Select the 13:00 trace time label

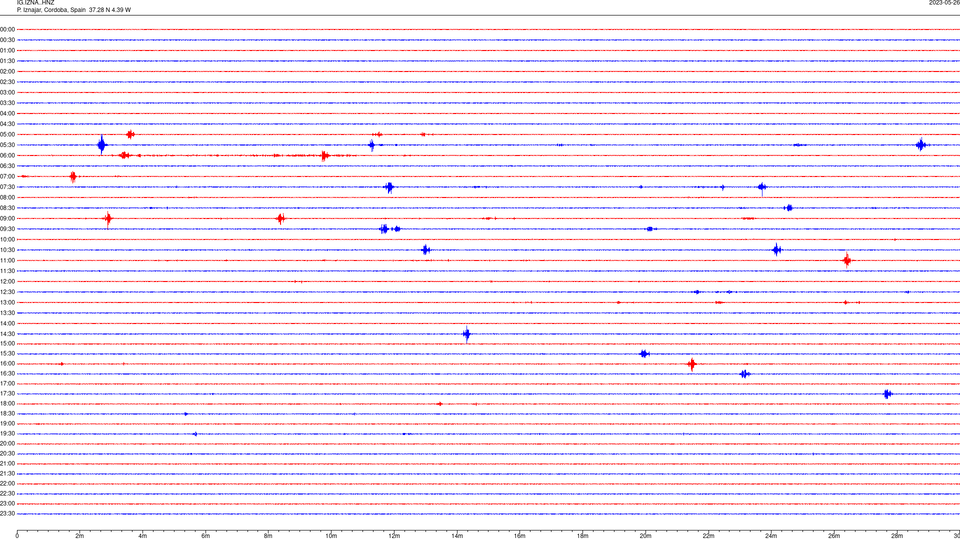[7, 302]
